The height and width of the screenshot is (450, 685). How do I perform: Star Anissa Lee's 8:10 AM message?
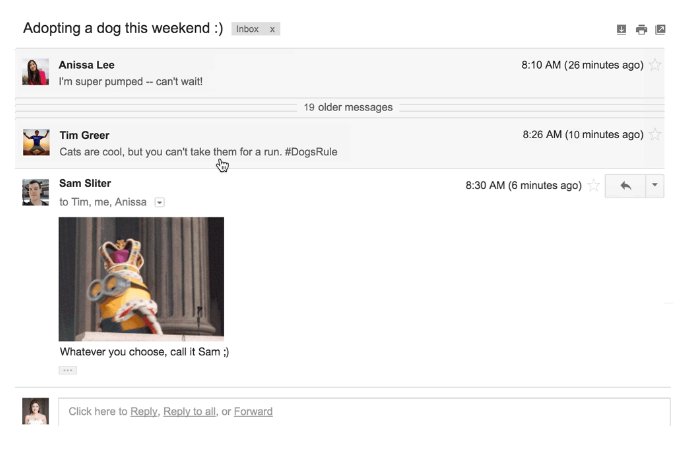click(654, 65)
